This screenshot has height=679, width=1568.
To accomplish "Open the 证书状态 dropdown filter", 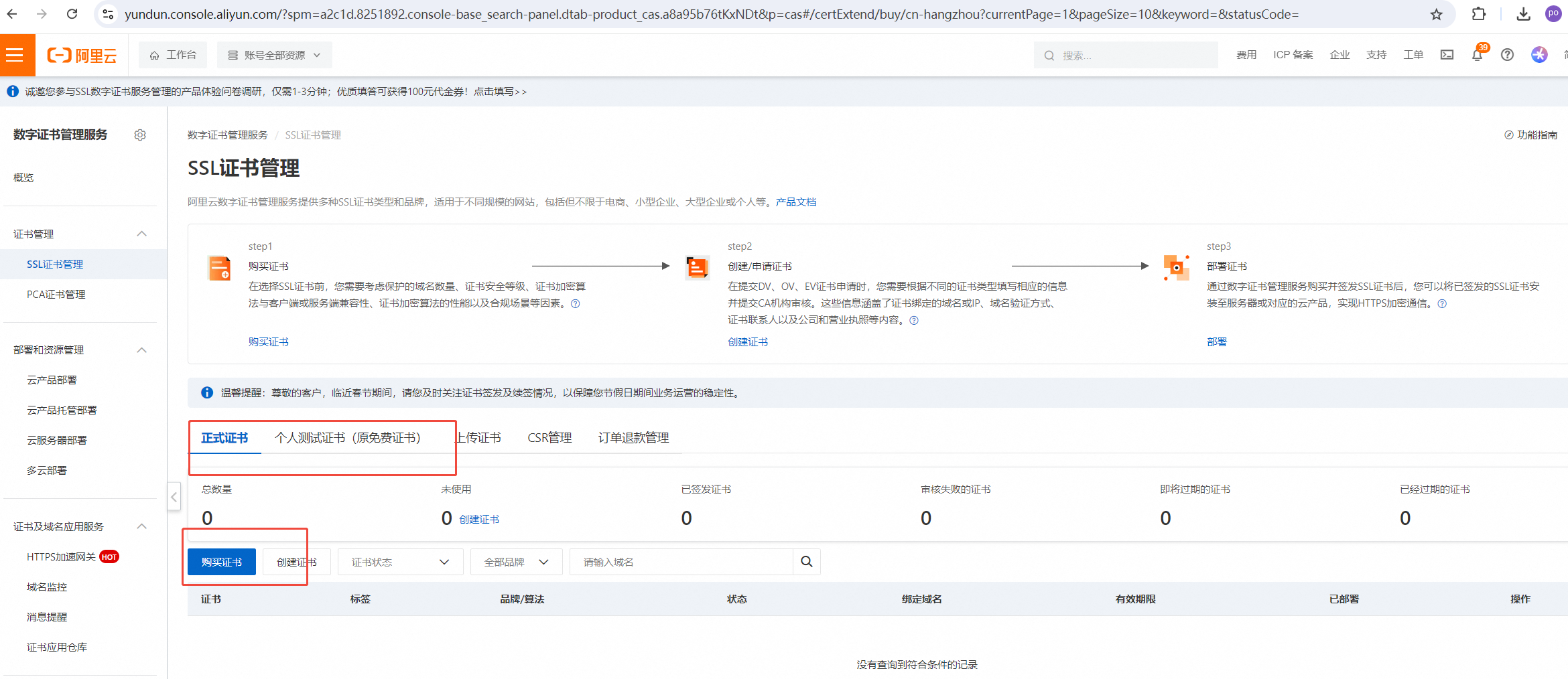I will pyautogui.click(x=400, y=562).
